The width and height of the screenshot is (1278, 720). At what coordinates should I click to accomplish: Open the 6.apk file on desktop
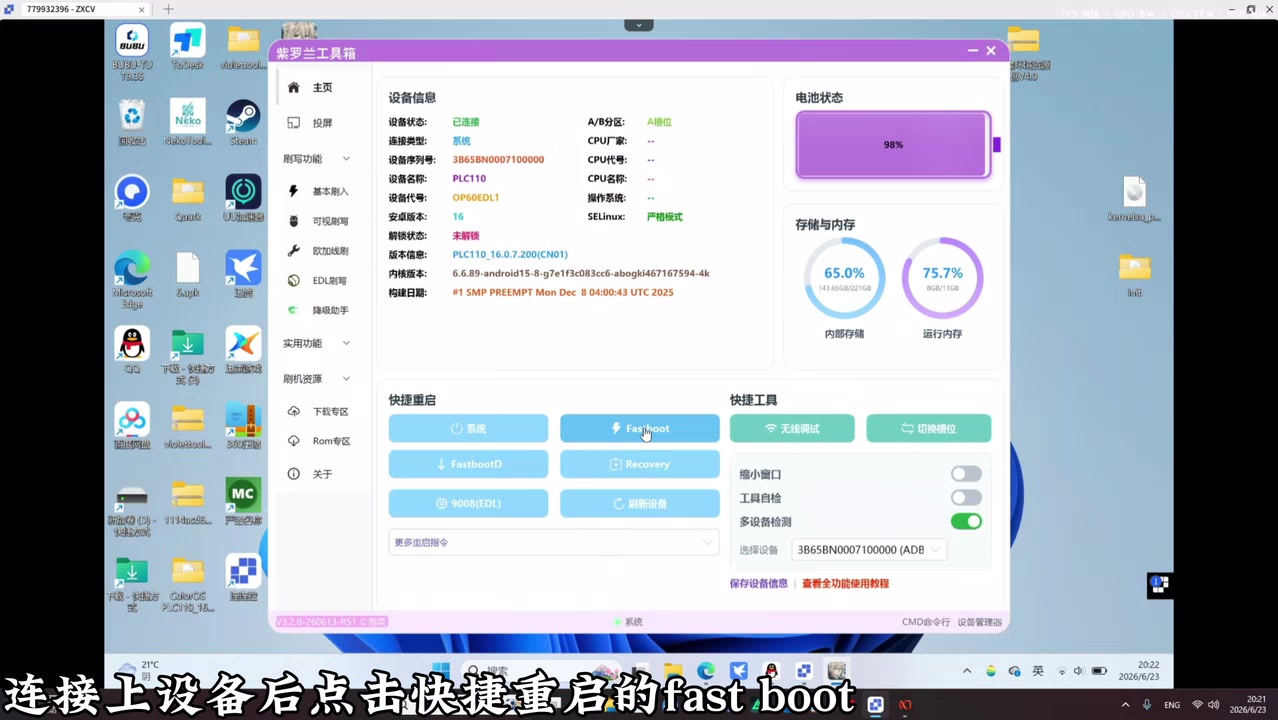187,274
